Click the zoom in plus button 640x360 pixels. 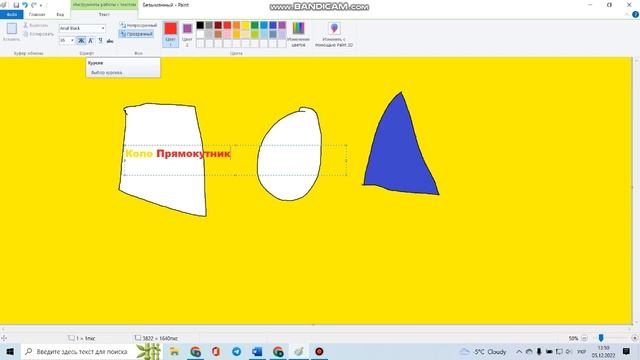[x=634, y=338]
